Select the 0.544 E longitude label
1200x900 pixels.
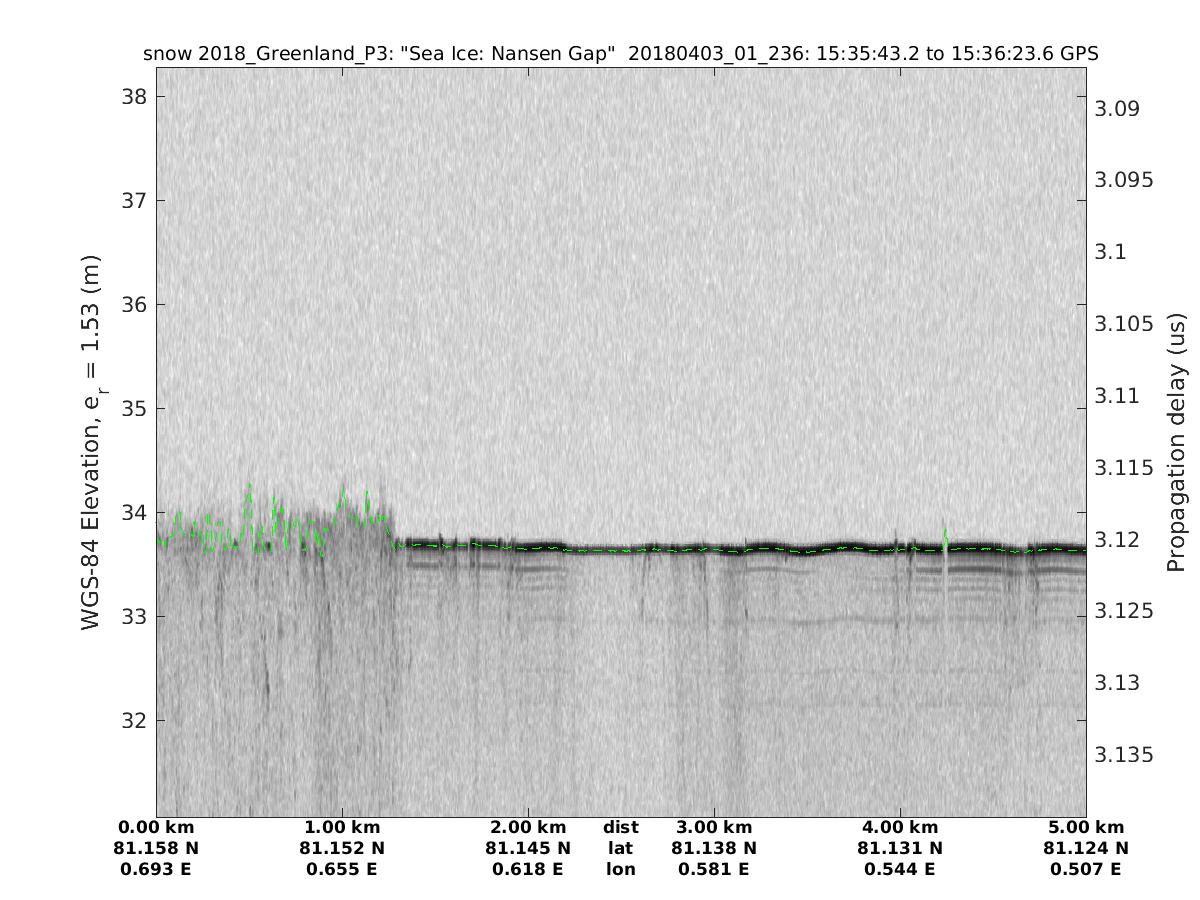click(x=900, y=869)
